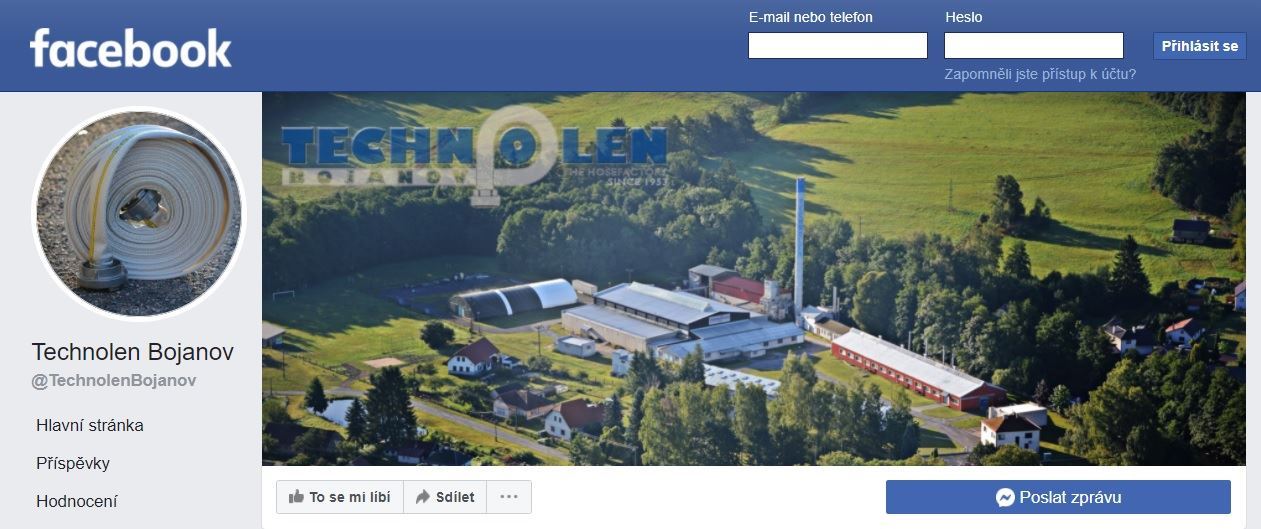Screen dimensions: 1261x529
Task: Click the Messenger icon in Poslat zprávu
Action: coord(1006,497)
